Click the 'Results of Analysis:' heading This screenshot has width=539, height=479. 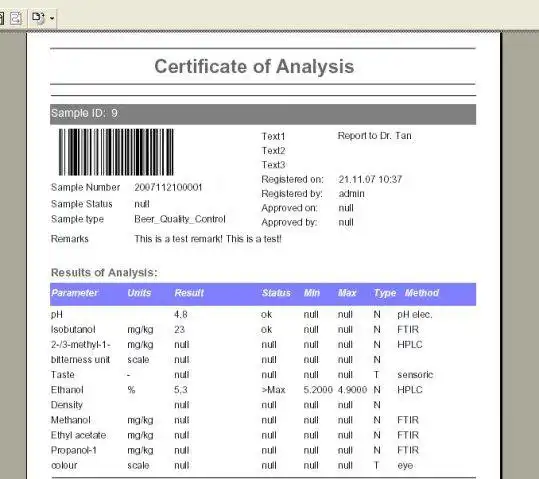(x=104, y=272)
